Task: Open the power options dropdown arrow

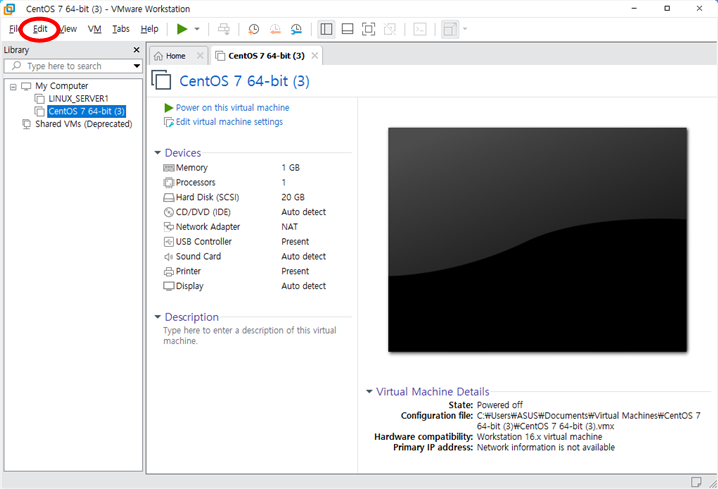Action: pyautogui.click(x=197, y=29)
